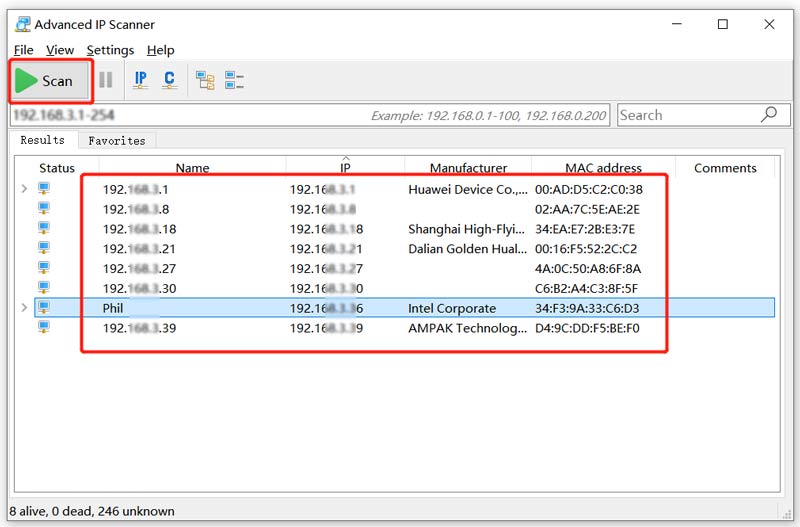Click computer icon for AMPAK device row
This screenshot has height=527, width=800.
pyautogui.click(x=44, y=328)
